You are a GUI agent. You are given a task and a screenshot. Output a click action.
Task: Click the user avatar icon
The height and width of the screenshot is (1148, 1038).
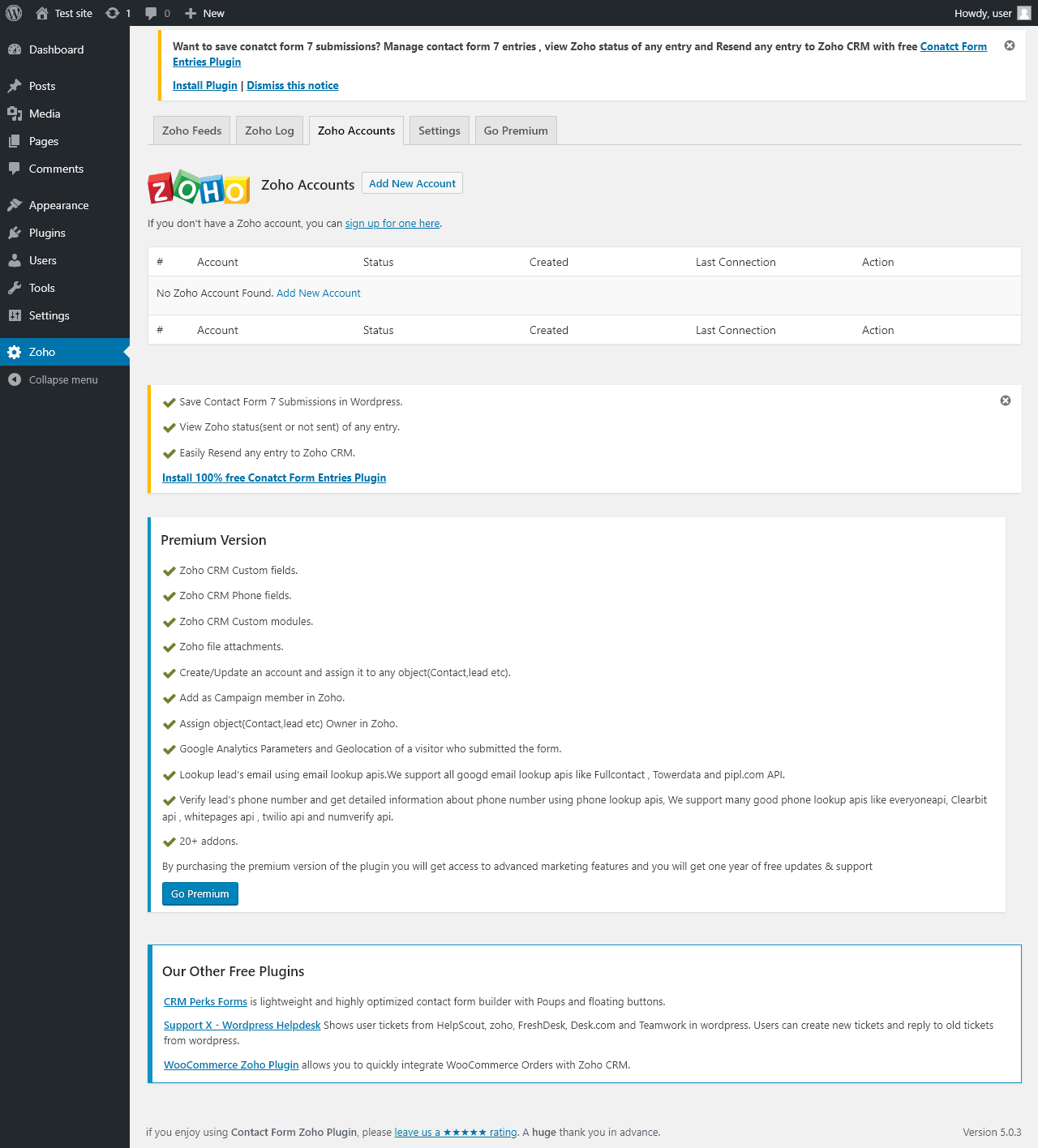(x=1024, y=13)
